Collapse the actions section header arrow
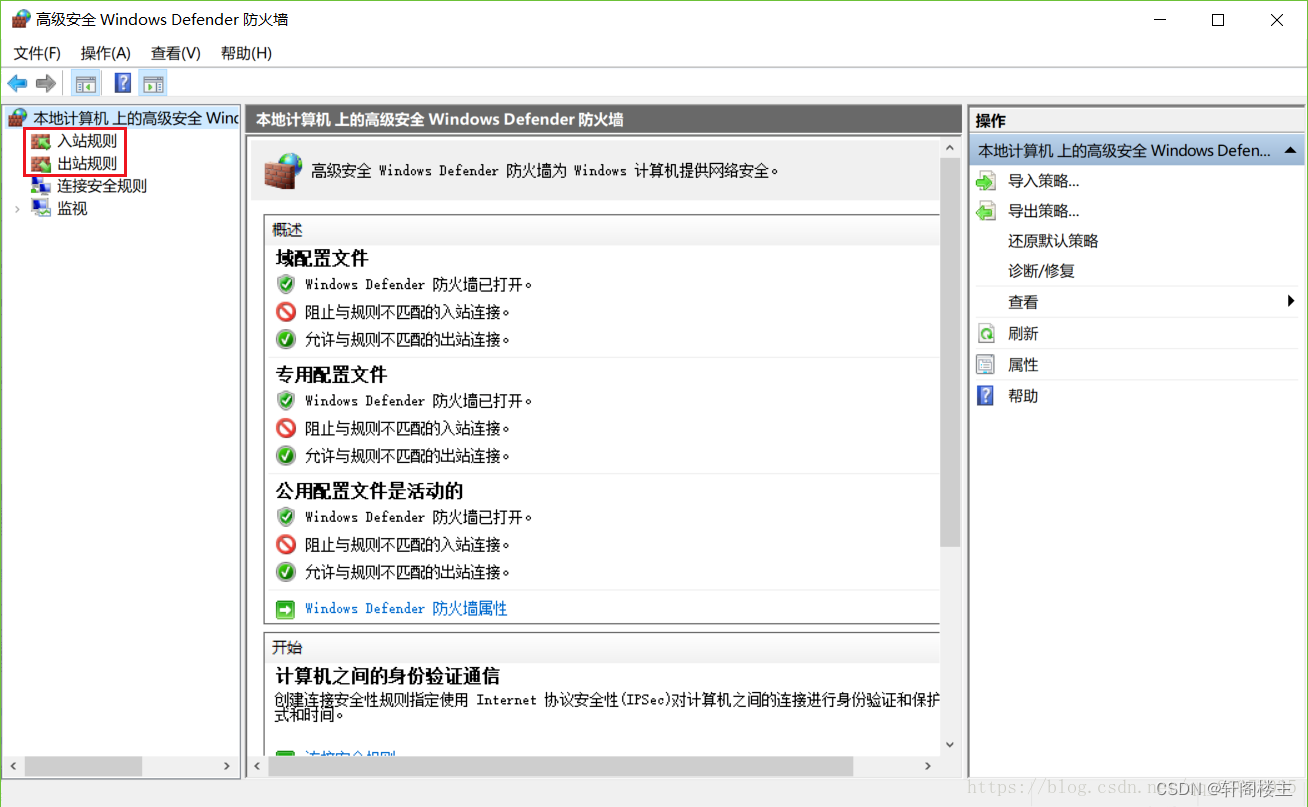 [1290, 150]
